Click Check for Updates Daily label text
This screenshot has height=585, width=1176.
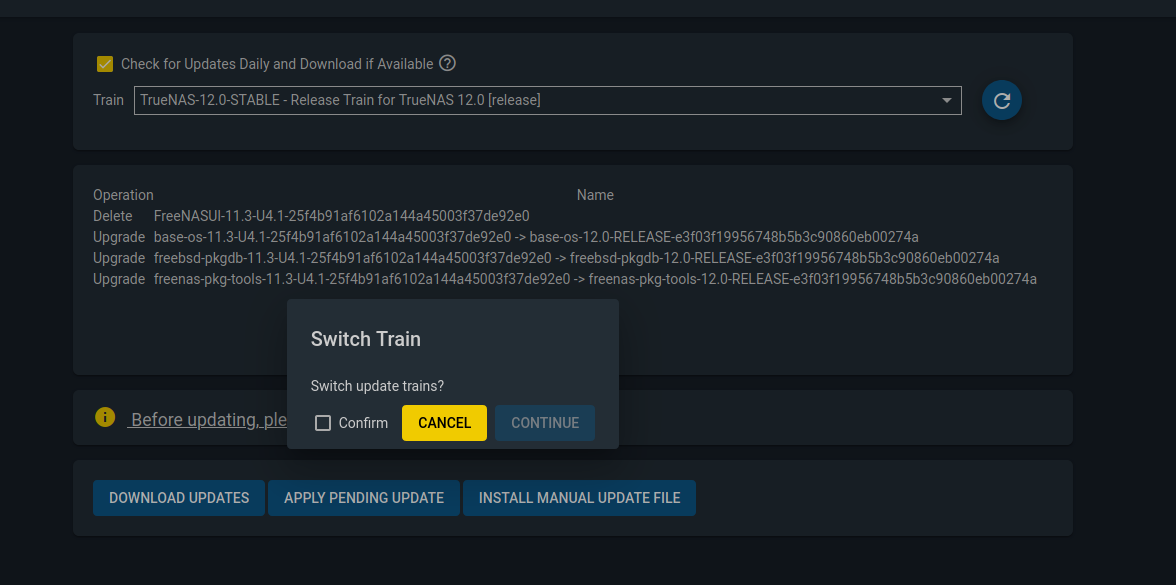click(277, 64)
